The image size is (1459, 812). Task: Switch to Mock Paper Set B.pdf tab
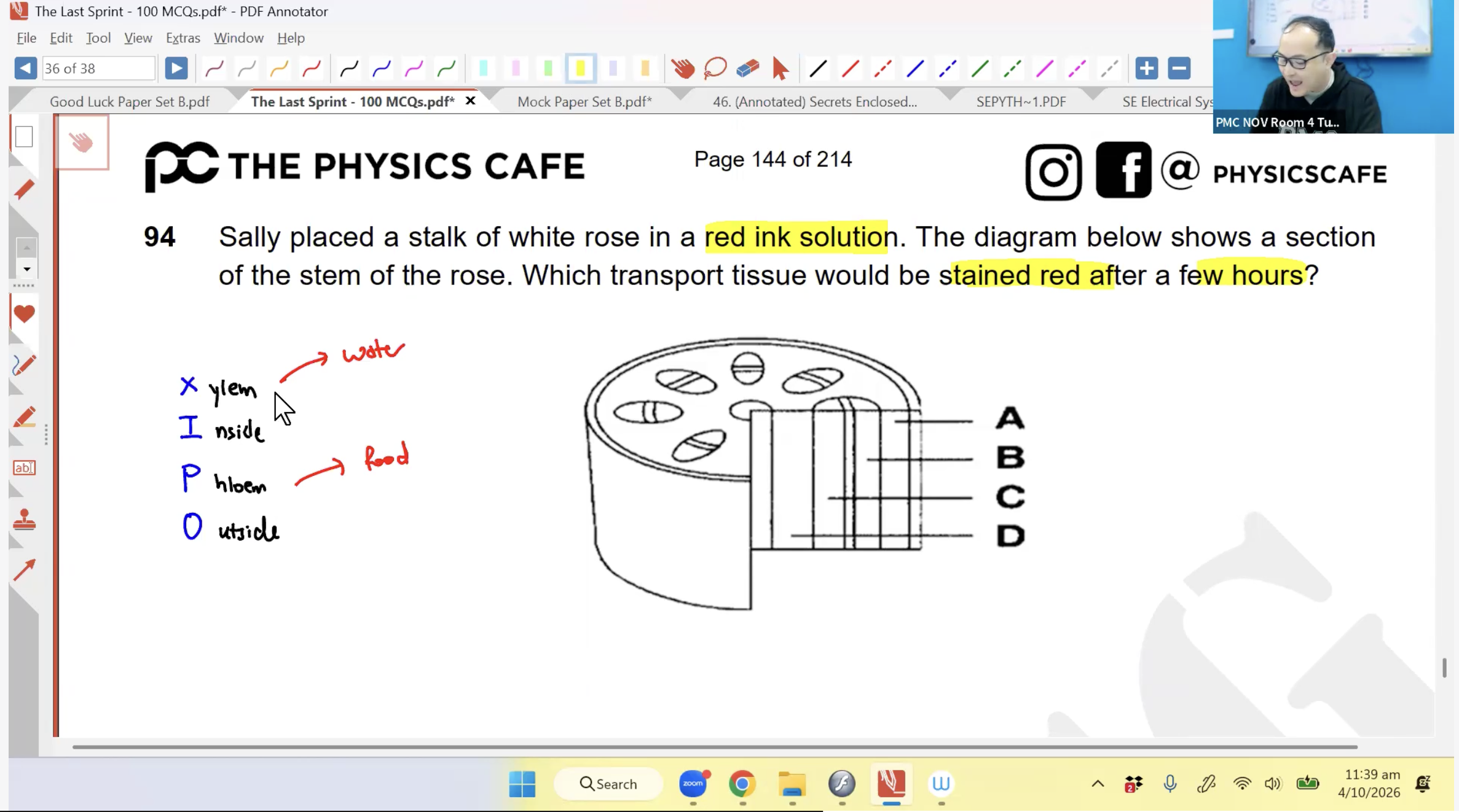tap(584, 102)
